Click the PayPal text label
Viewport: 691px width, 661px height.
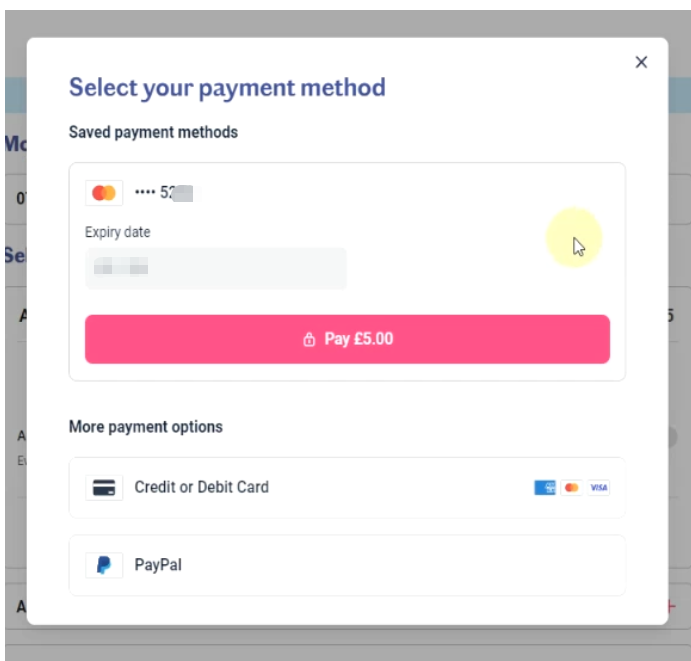click(x=158, y=565)
